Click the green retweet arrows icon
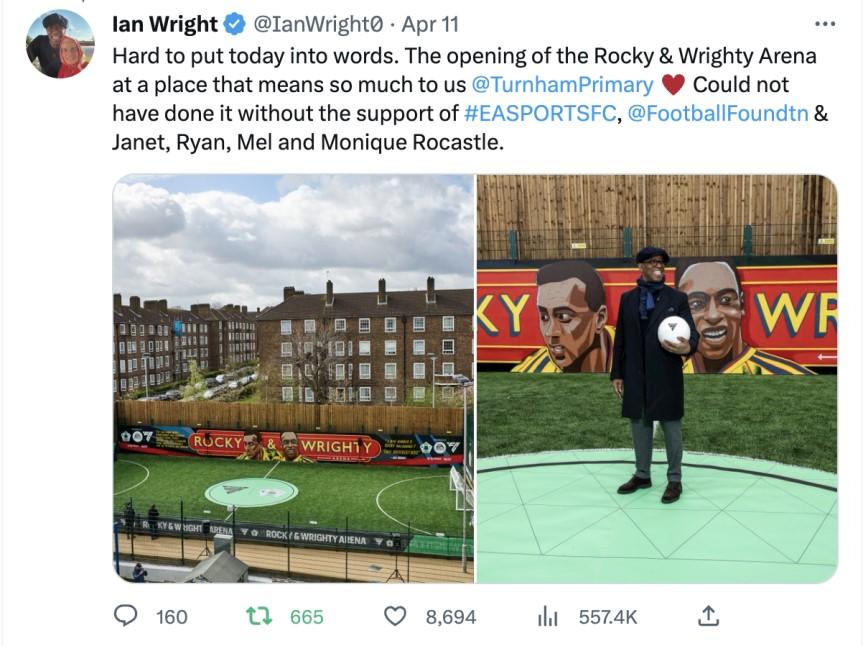This screenshot has width=863, height=646. [259, 616]
